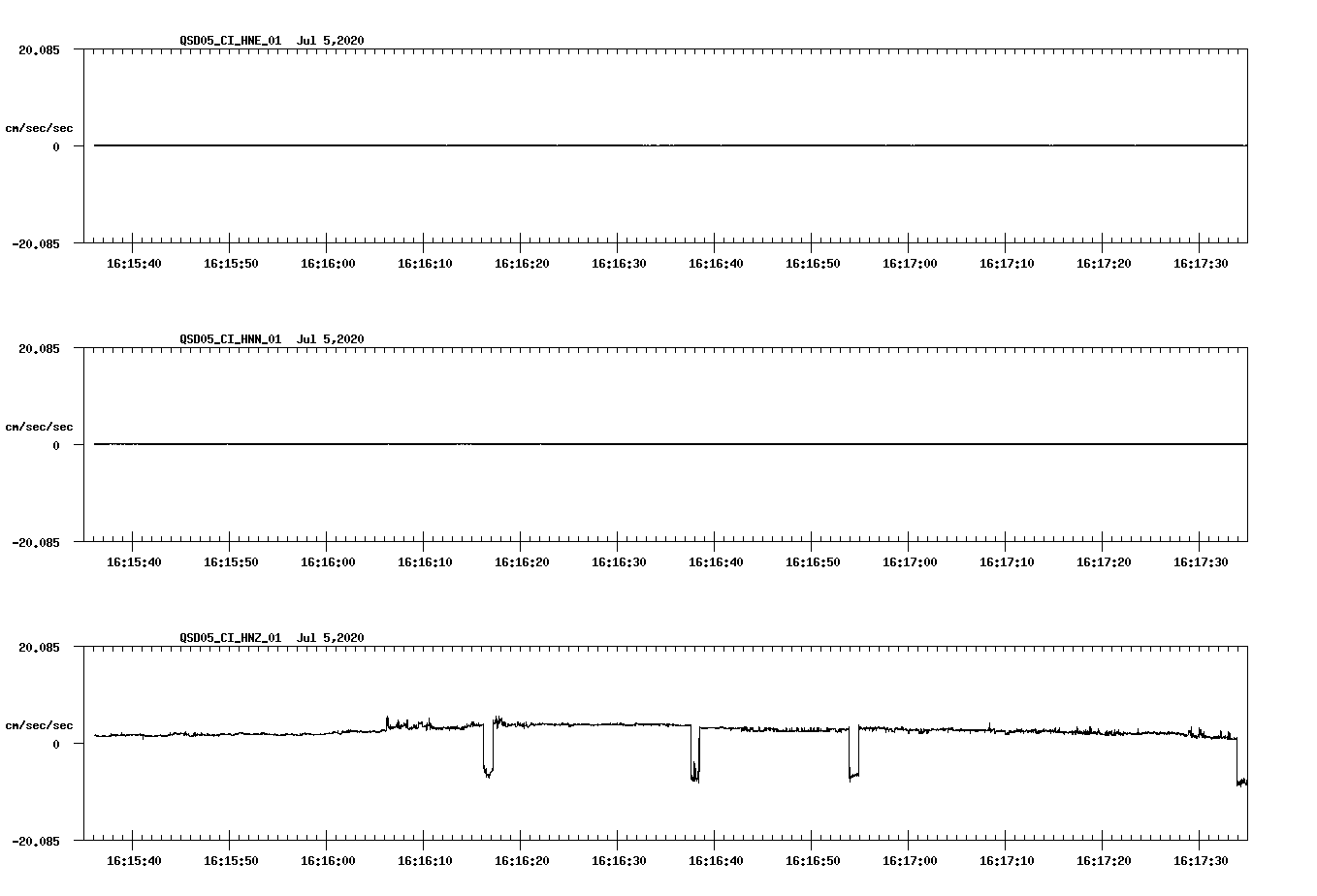The height and width of the screenshot is (896, 1317).
Task: Click 16:16:30 time label under HNE plot
Action: (619, 264)
